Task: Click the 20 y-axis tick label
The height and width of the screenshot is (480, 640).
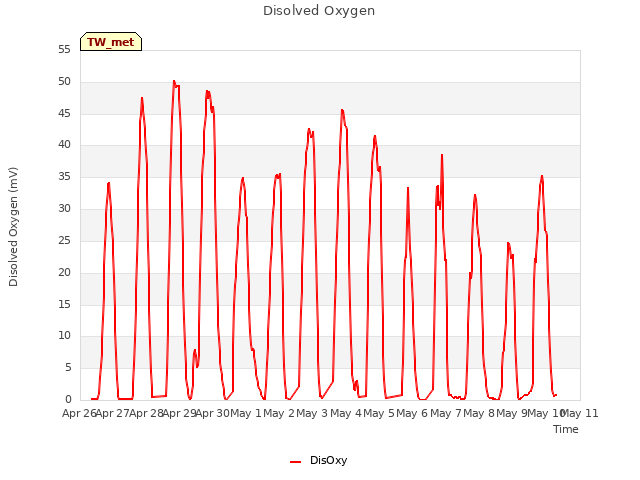Action: tap(64, 272)
